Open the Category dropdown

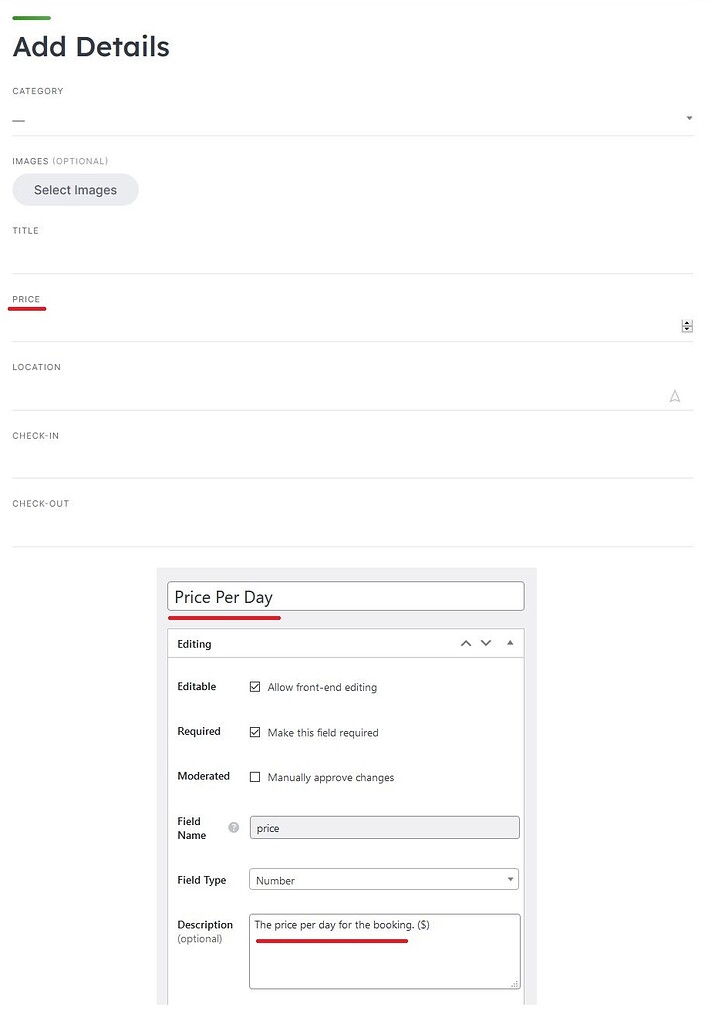click(688, 117)
